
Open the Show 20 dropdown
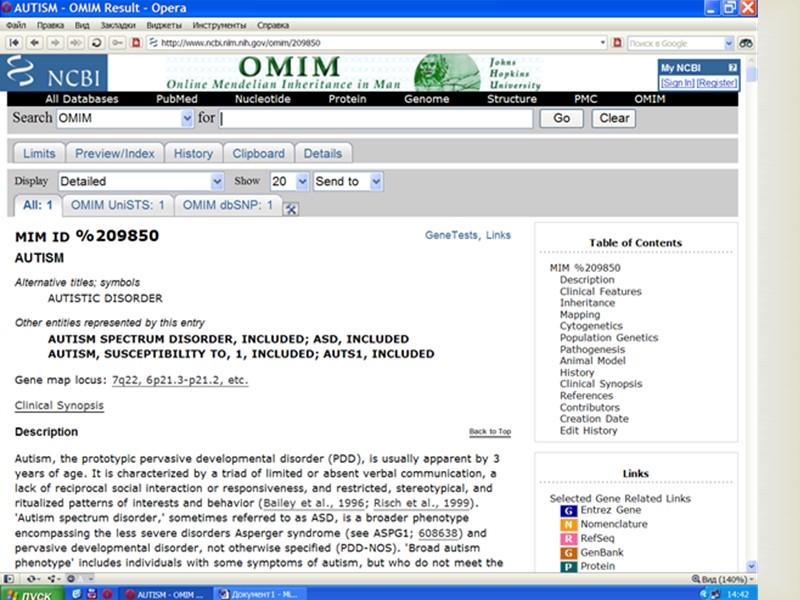point(302,181)
